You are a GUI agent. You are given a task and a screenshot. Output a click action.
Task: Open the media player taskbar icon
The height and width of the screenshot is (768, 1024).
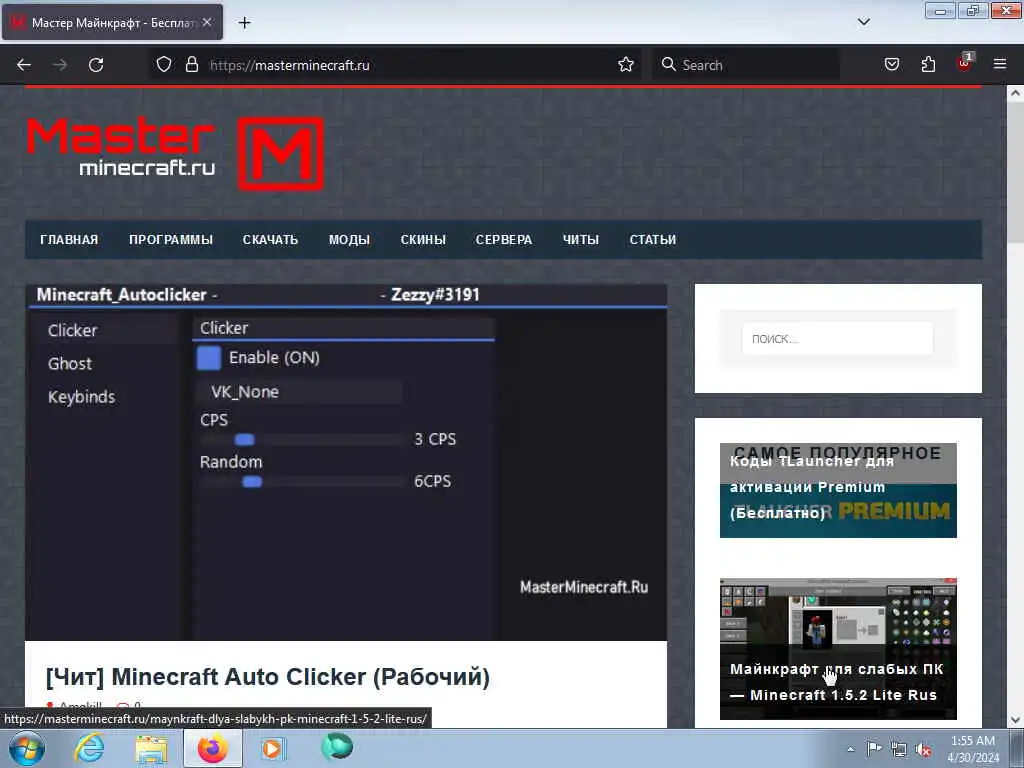pyautogui.click(x=273, y=748)
